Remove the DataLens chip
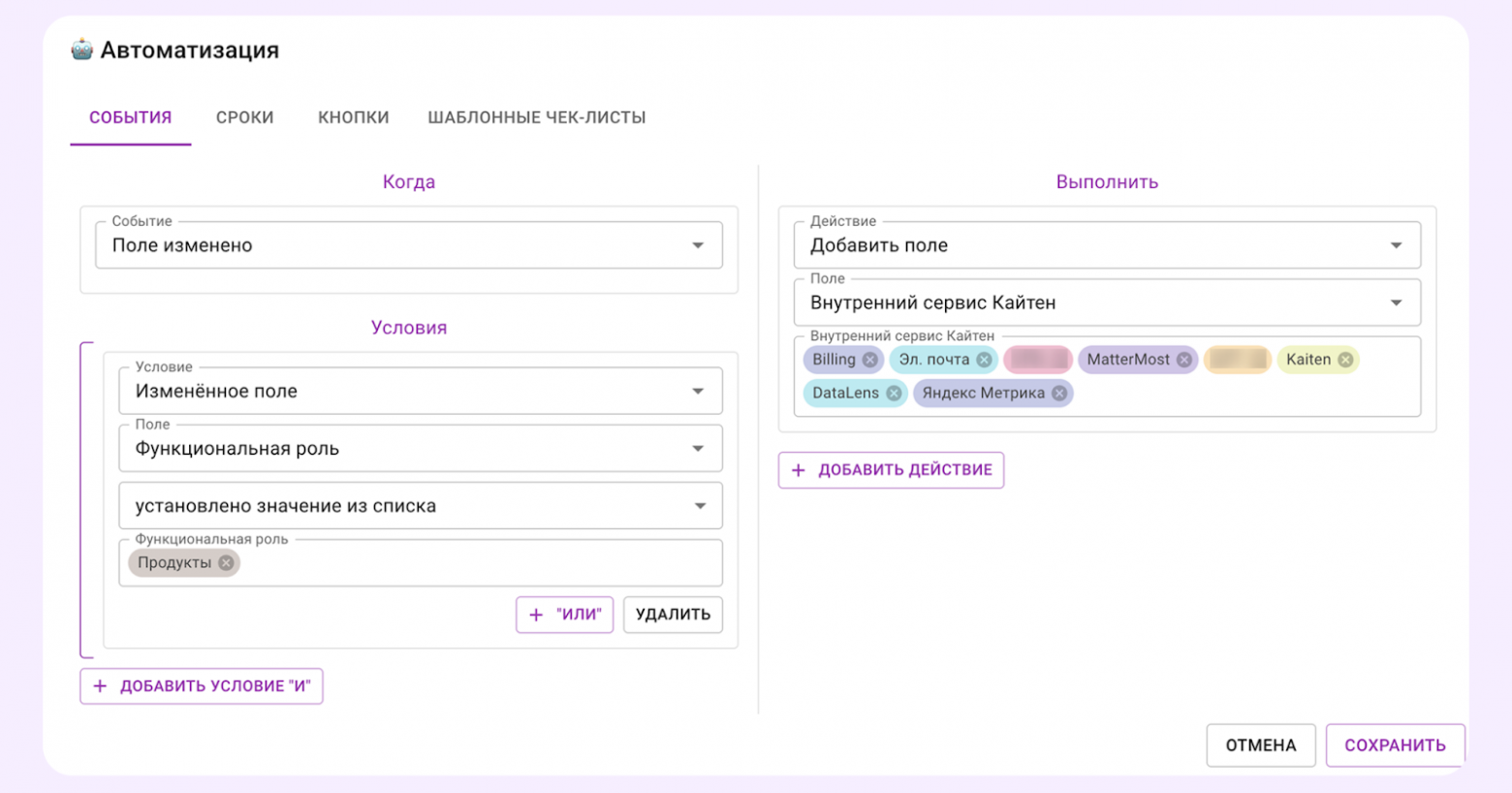 click(x=894, y=393)
